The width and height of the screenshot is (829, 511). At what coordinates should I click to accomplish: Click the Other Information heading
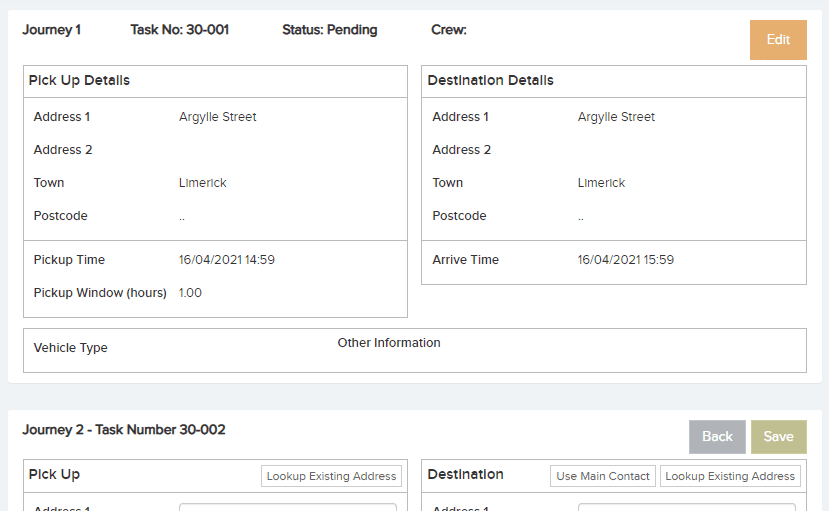(389, 342)
